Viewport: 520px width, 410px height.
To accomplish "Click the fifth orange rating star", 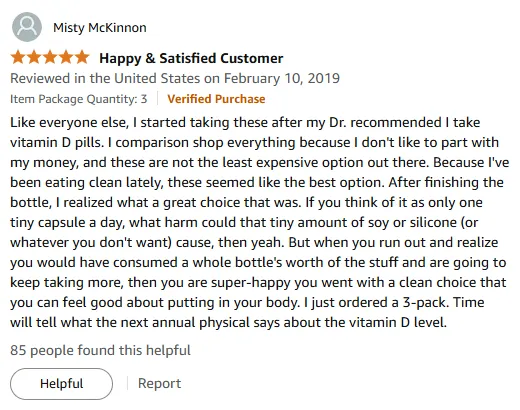I will click(x=82, y=57).
